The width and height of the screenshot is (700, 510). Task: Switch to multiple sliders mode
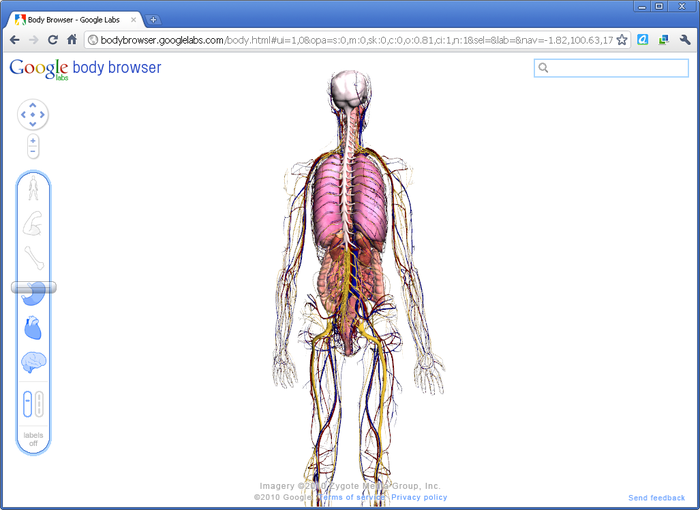(x=39, y=404)
